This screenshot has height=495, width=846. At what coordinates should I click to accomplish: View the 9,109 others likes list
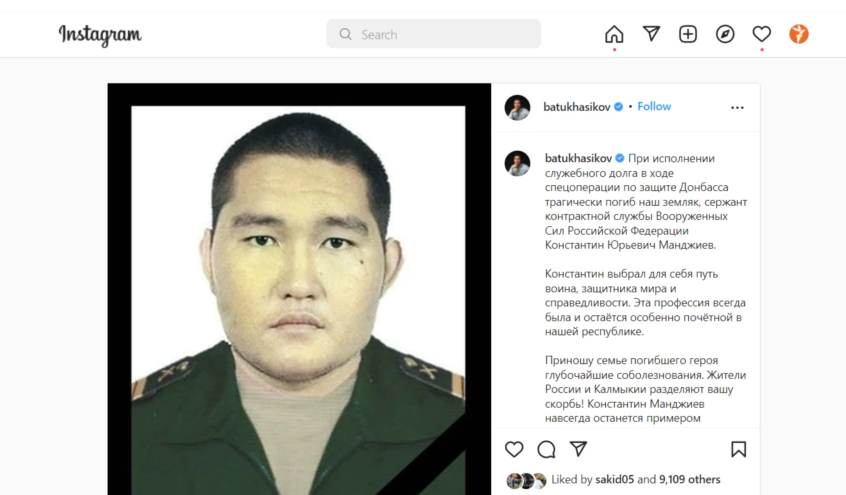click(x=690, y=479)
